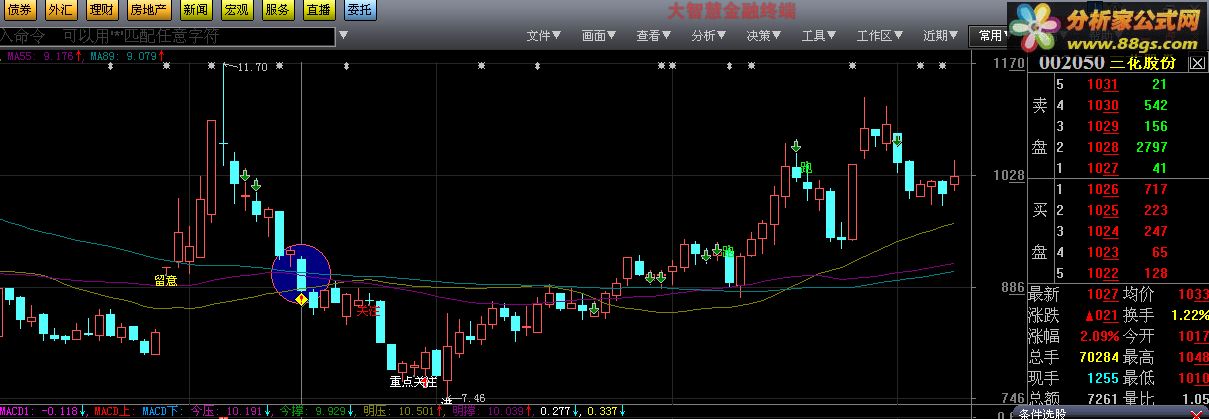Viewport: 1209px width, 419px height.
Task: Click the 最新 latest price row
Action: click(x=1072, y=294)
